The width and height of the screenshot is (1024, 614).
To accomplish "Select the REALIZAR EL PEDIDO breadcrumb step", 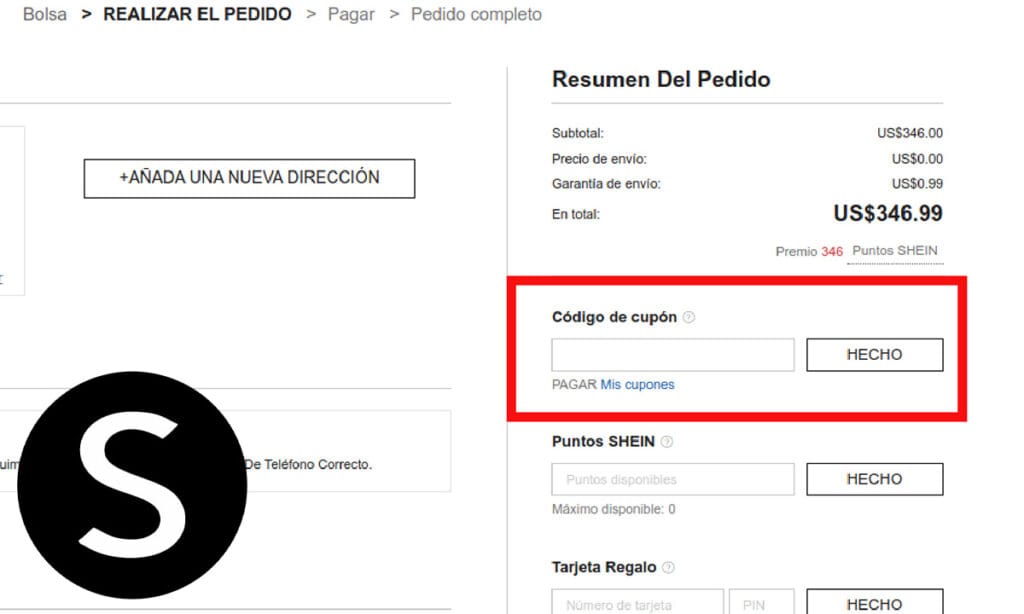I will (197, 14).
